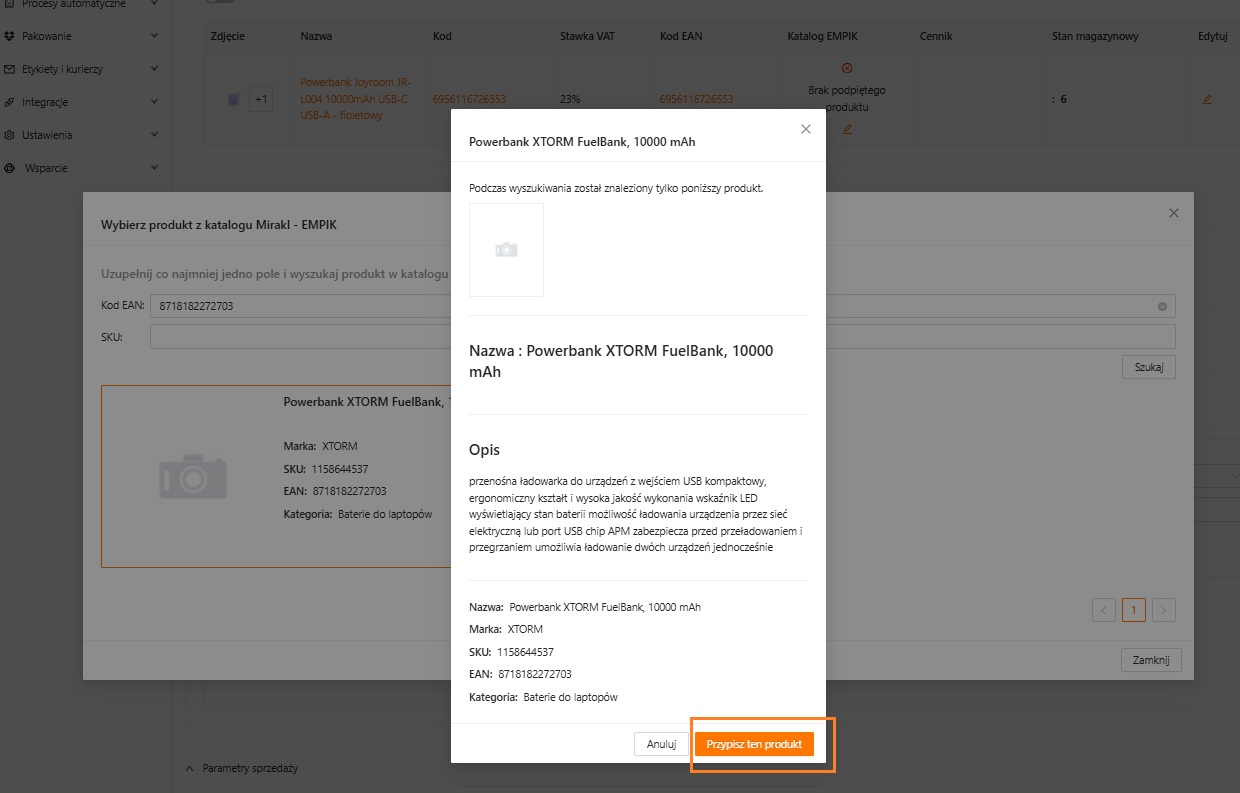Click the pencil icon in Edytuj column

point(1207,99)
